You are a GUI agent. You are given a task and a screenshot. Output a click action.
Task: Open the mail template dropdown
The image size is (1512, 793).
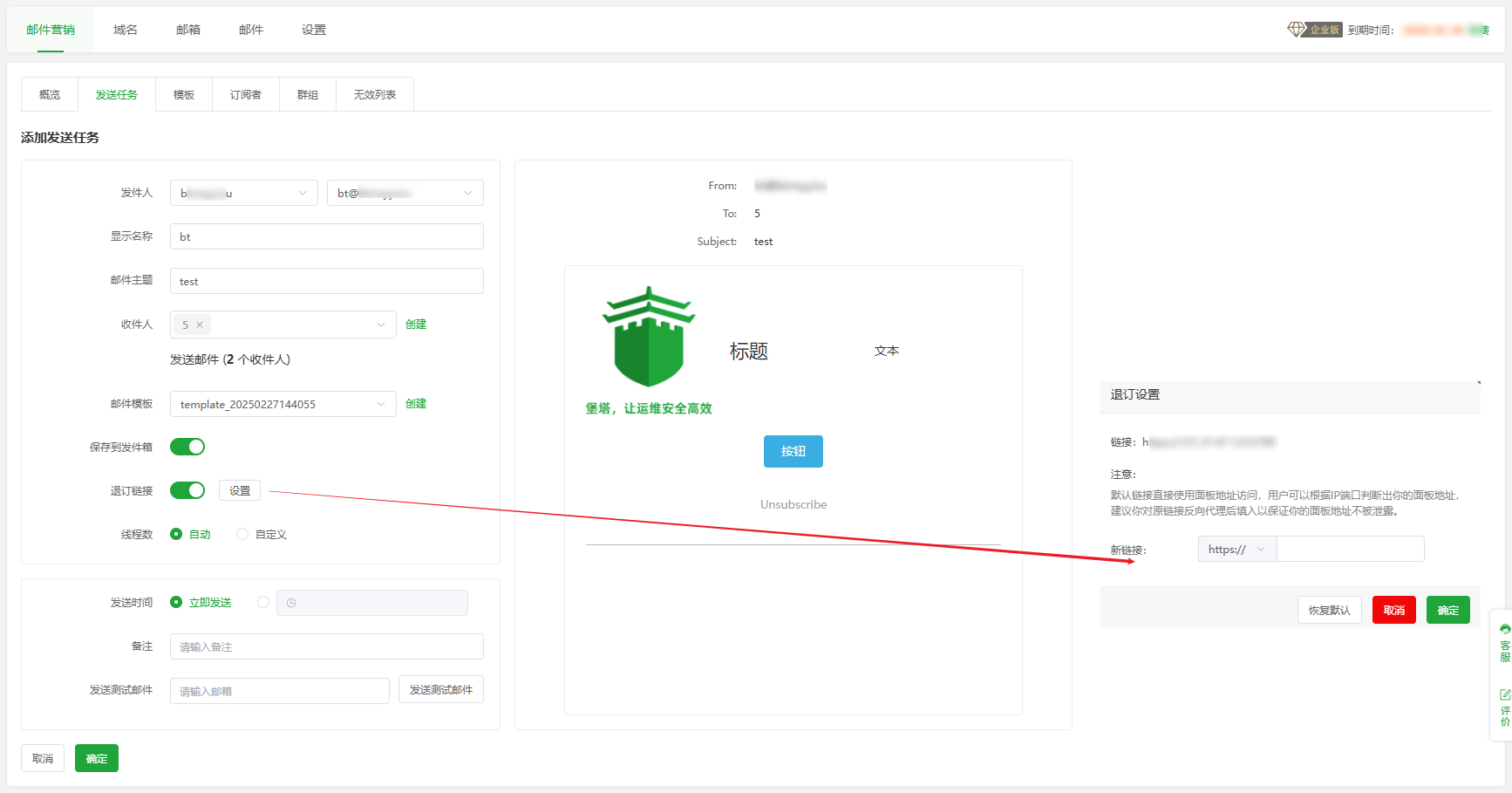[x=283, y=404]
